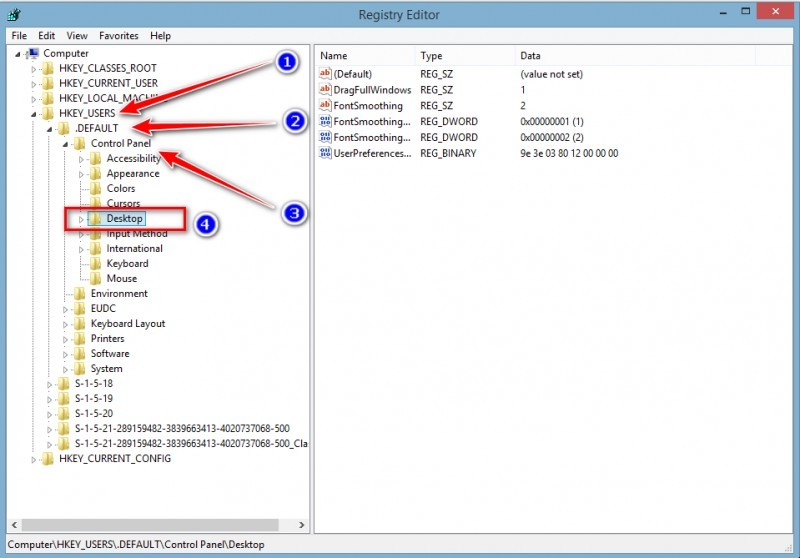Screen dimensions: 800x558
Task: Expand the Desktop key
Action: [x=81, y=219]
